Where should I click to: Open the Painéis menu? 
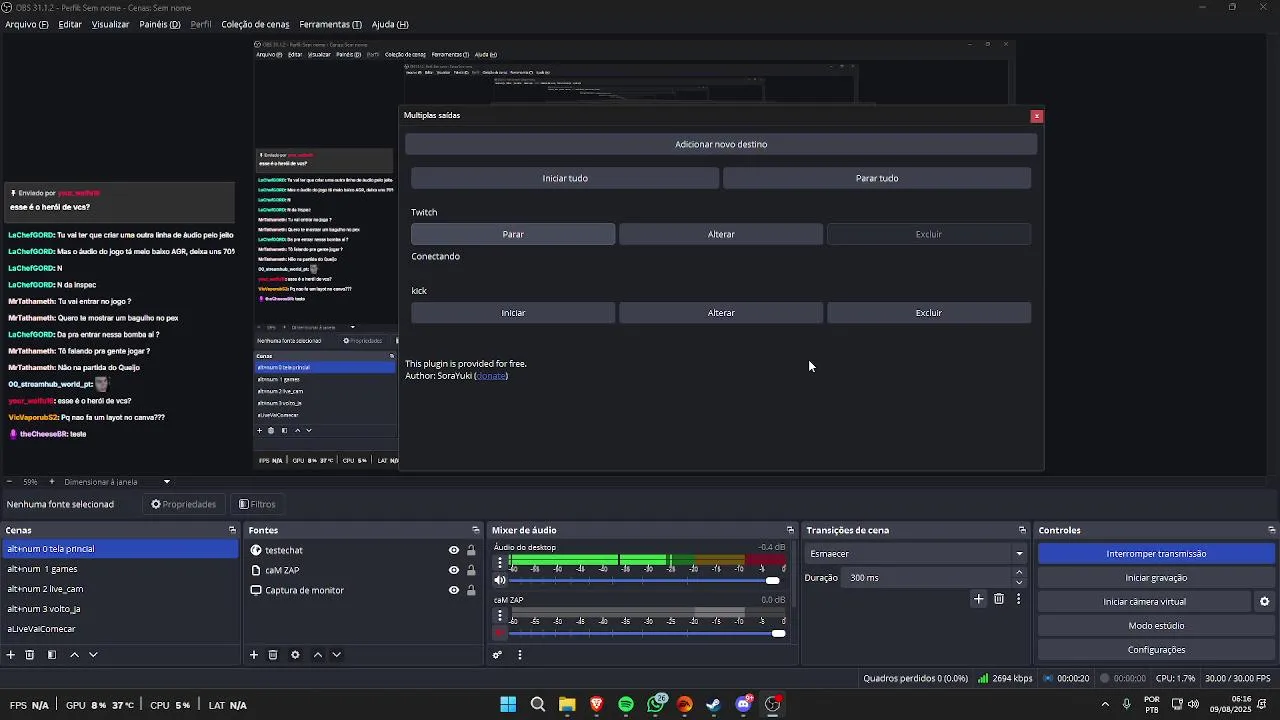160,24
